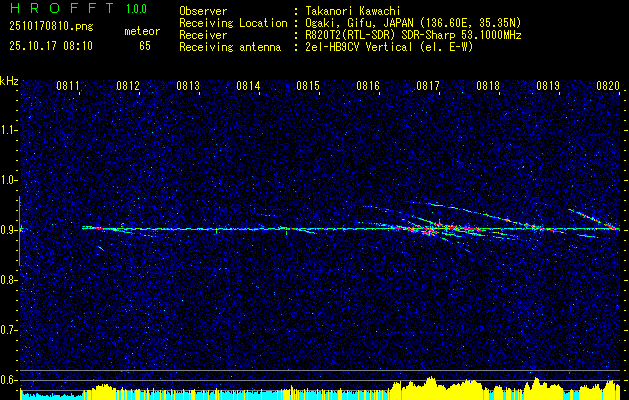Click the 1.1 kHz axis label
The width and height of the screenshot is (629, 400).
(9, 130)
